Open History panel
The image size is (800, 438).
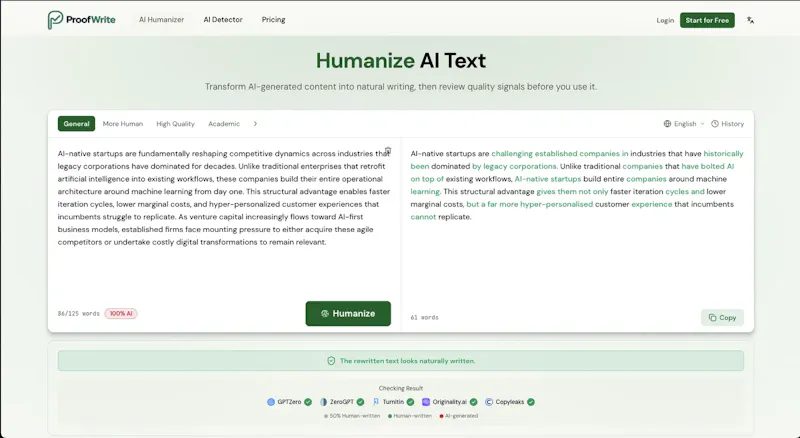pos(728,124)
